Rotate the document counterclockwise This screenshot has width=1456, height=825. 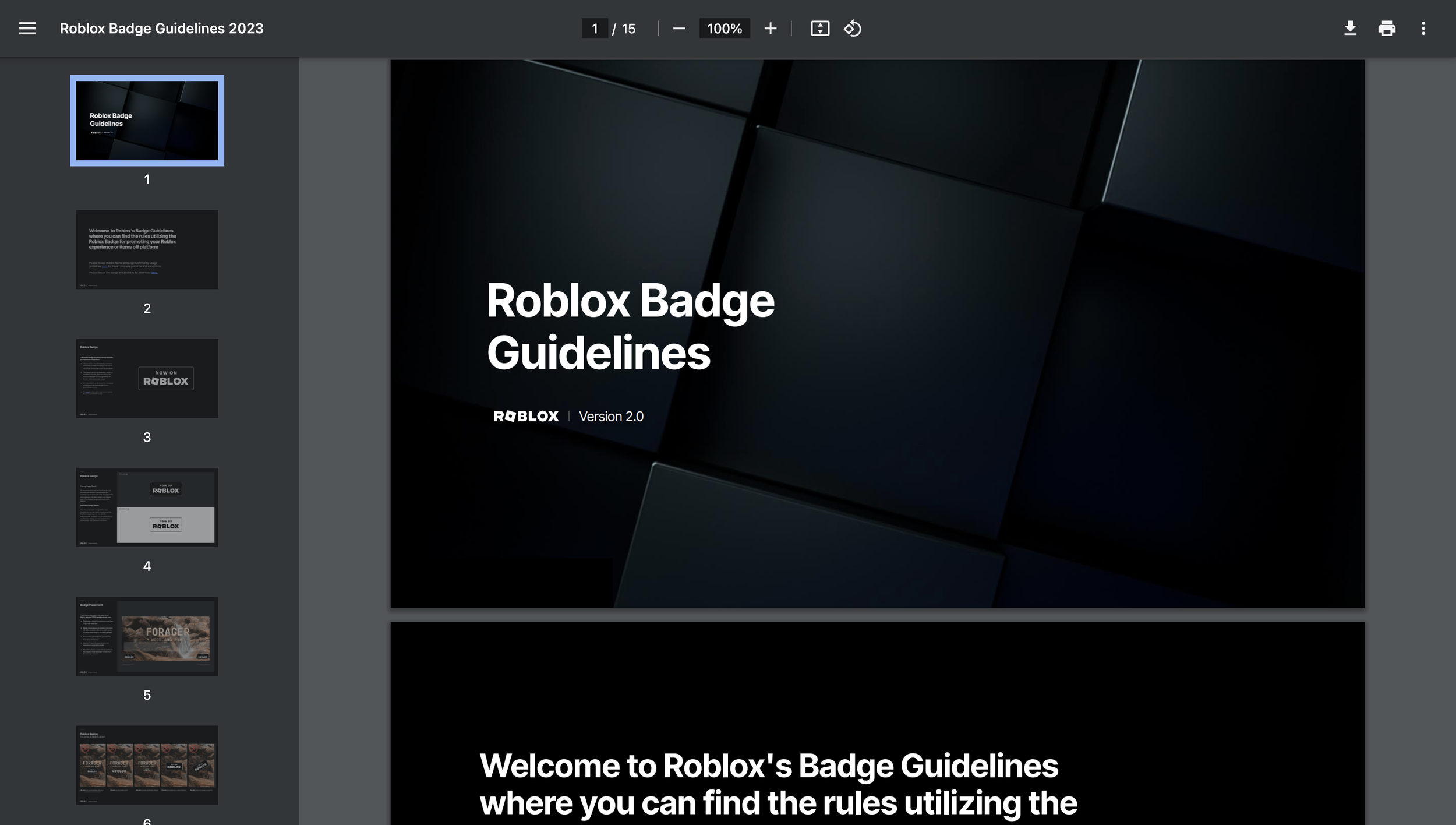point(852,29)
